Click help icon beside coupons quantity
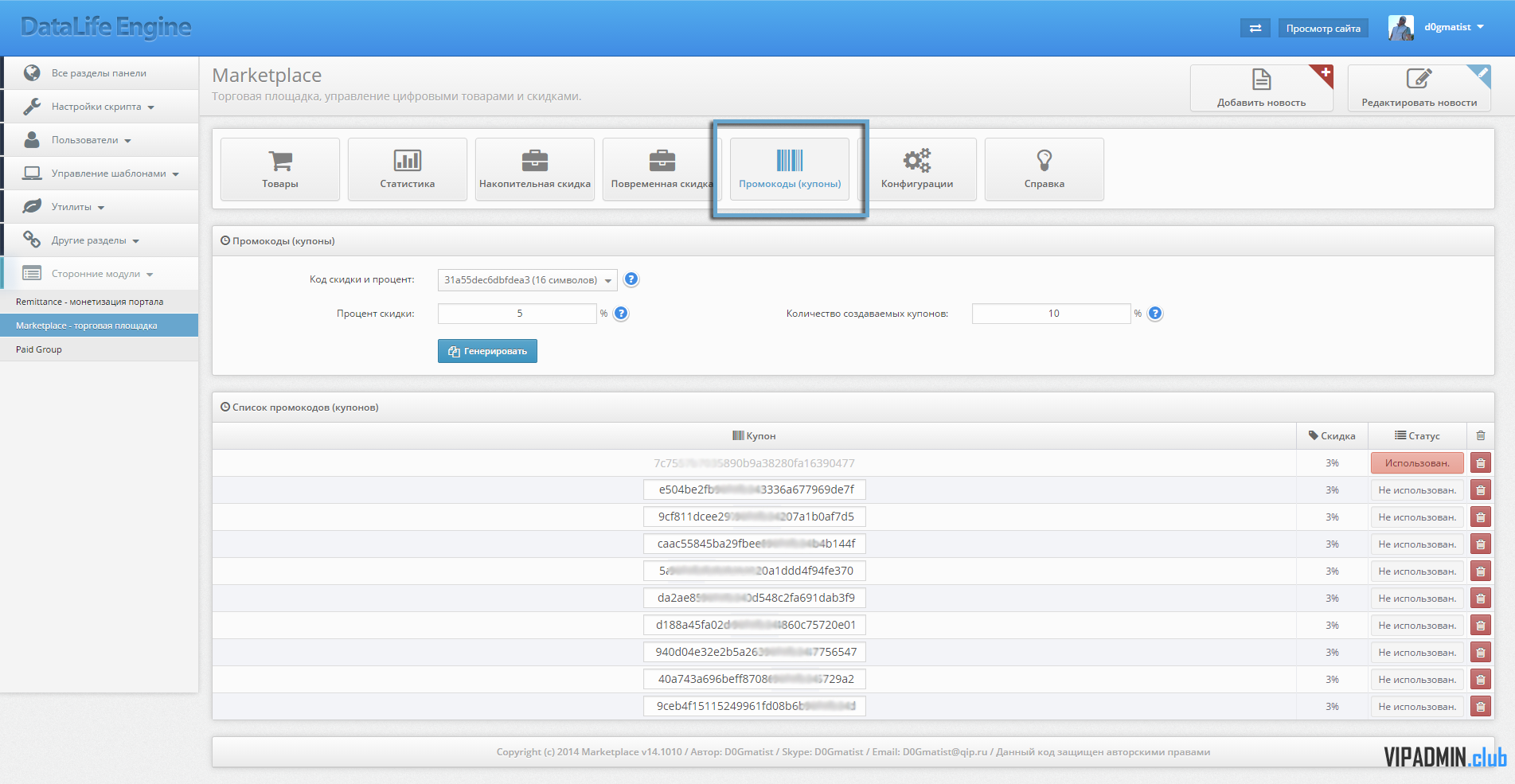This screenshot has height=784, width=1515. pyautogui.click(x=1156, y=314)
